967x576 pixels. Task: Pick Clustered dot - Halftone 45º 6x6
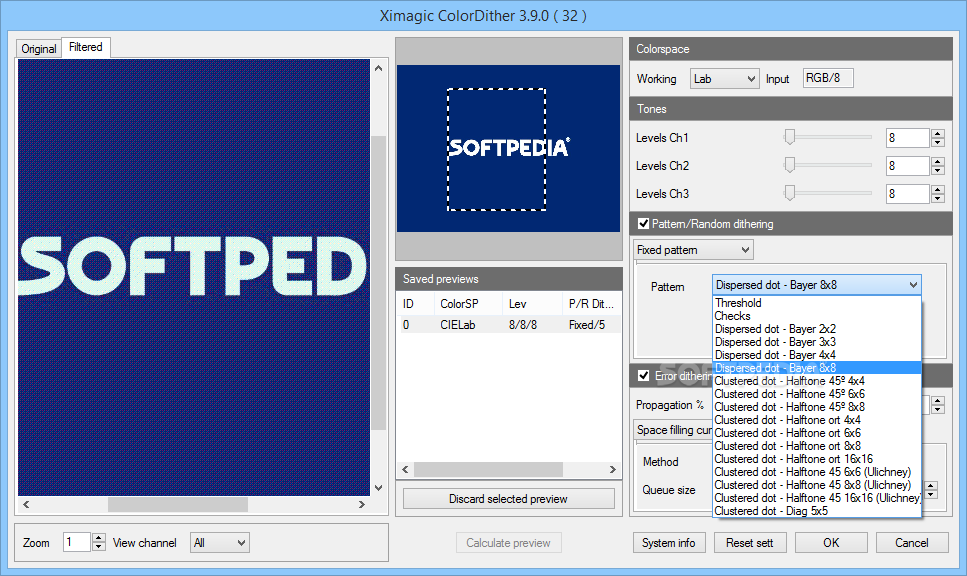click(817, 394)
